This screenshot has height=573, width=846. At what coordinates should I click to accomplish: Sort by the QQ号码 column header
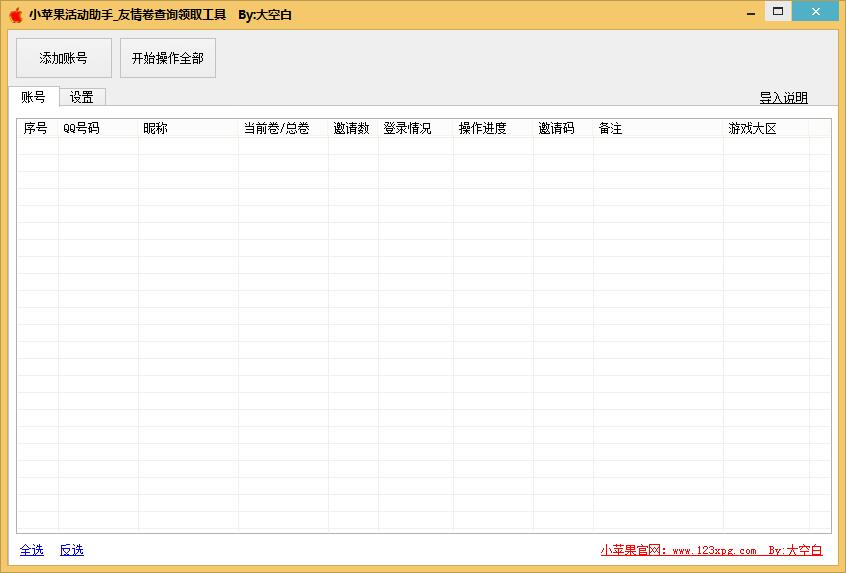point(82,129)
